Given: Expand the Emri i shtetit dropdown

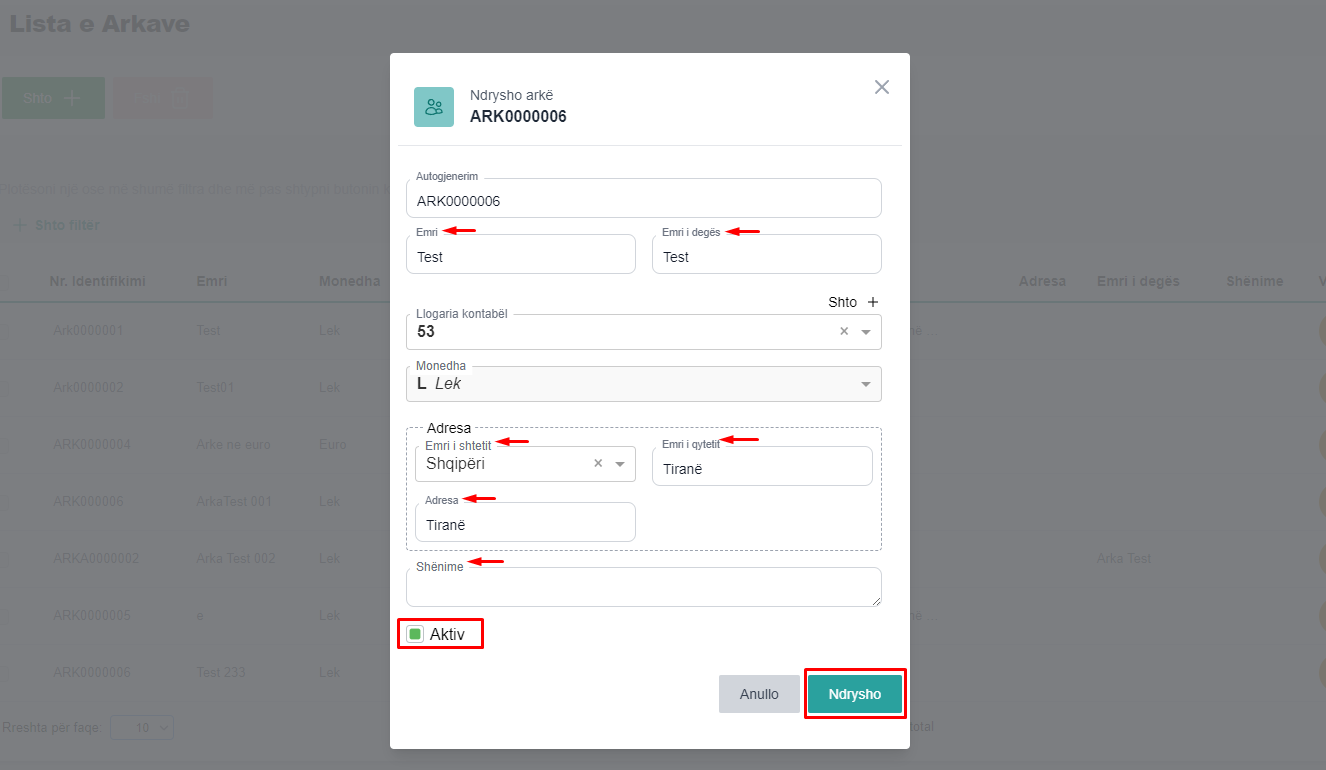Looking at the screenshot, I should tap(620, 464).
